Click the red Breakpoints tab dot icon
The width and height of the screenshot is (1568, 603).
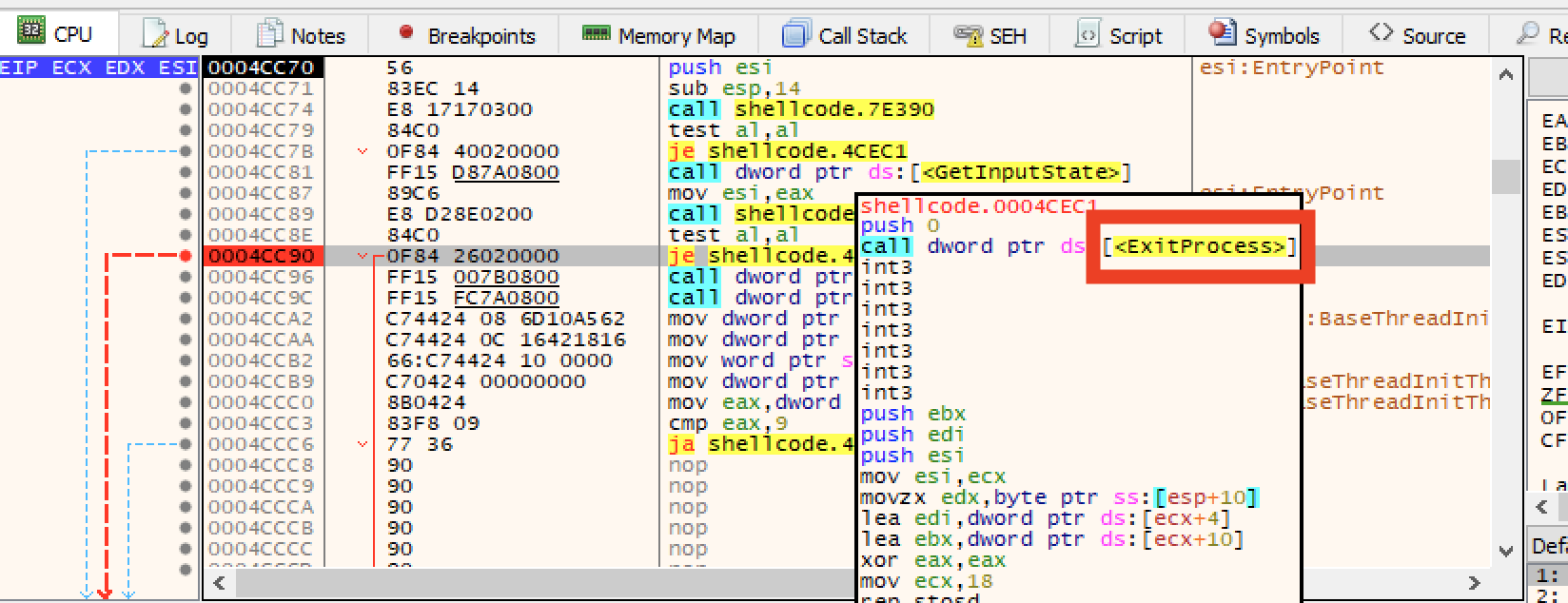(x=406, y=32)
